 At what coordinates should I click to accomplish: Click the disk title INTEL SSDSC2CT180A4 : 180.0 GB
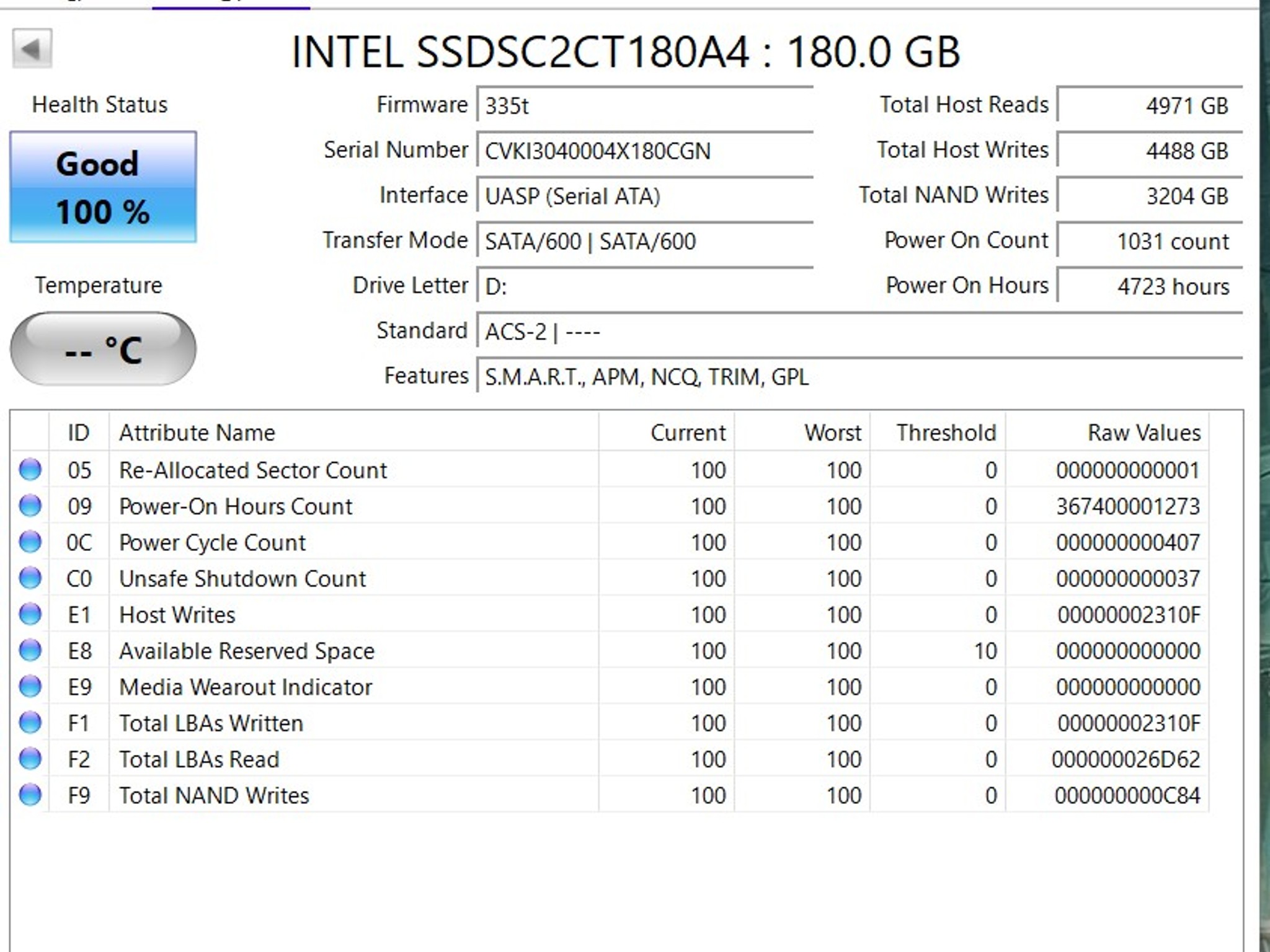(x=626, y=51)
